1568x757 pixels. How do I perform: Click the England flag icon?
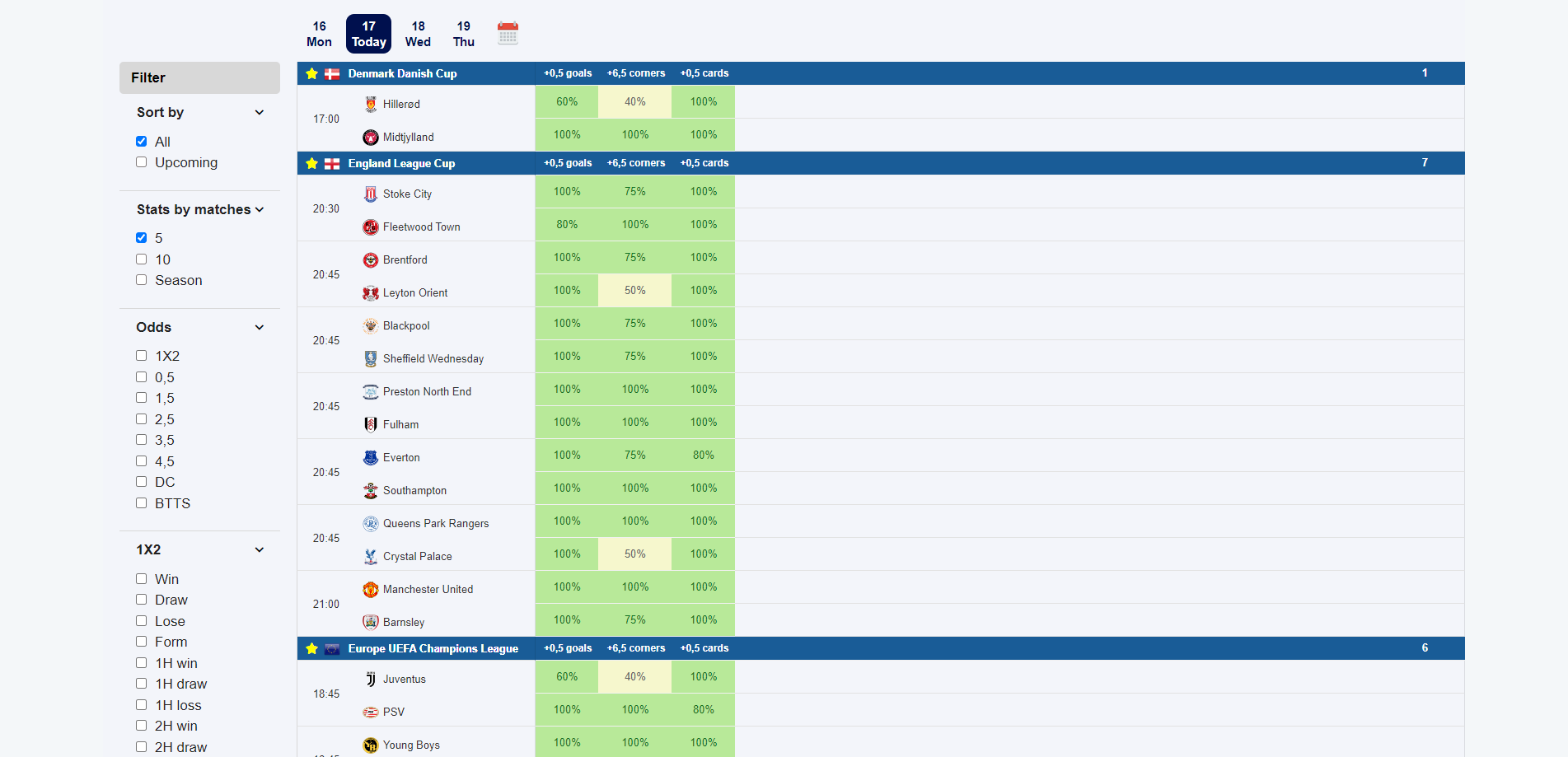[x=332, y=163]
